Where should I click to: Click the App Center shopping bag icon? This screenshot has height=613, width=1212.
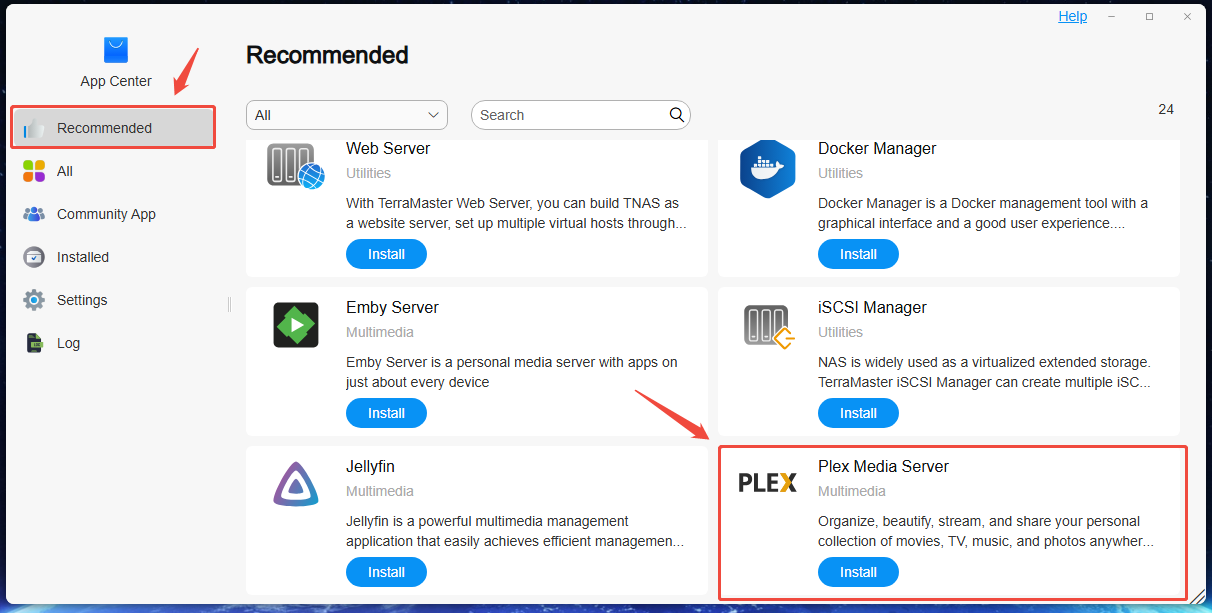tap(116, 50)
